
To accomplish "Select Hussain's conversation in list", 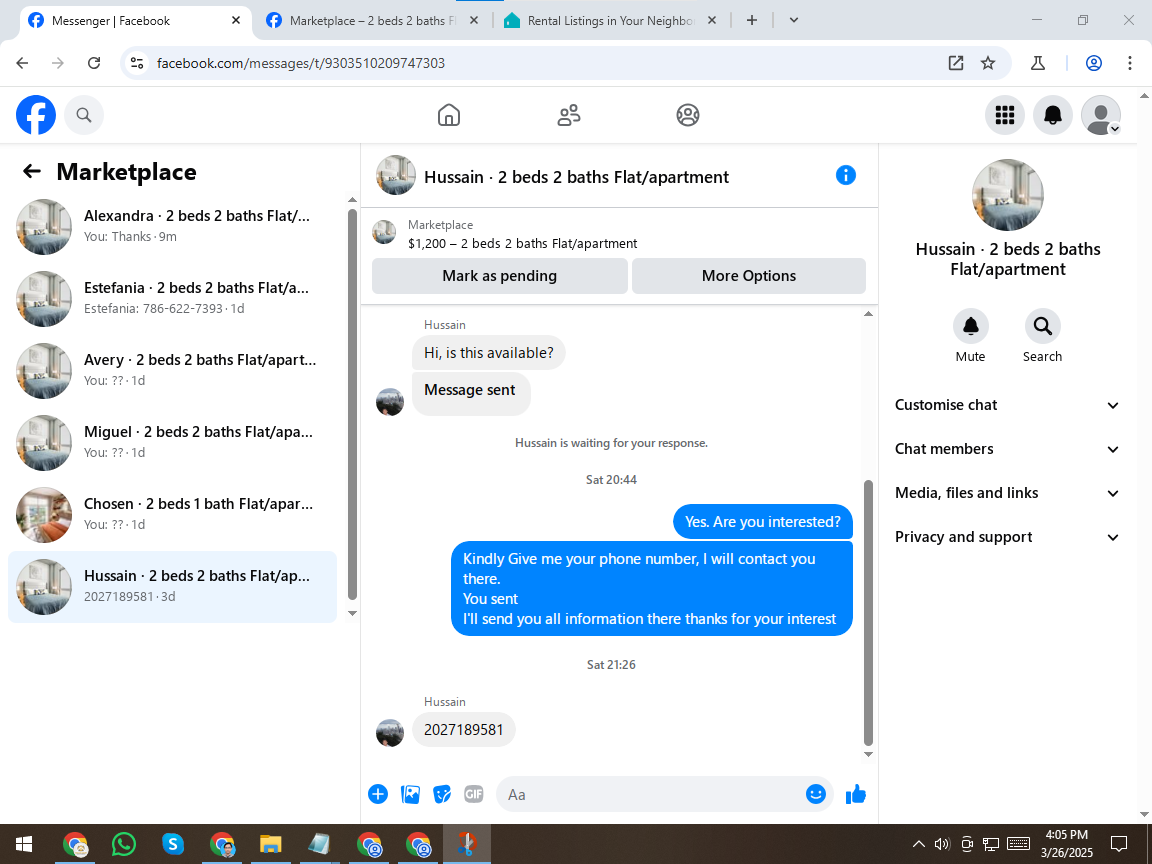I will coord(173,586).
